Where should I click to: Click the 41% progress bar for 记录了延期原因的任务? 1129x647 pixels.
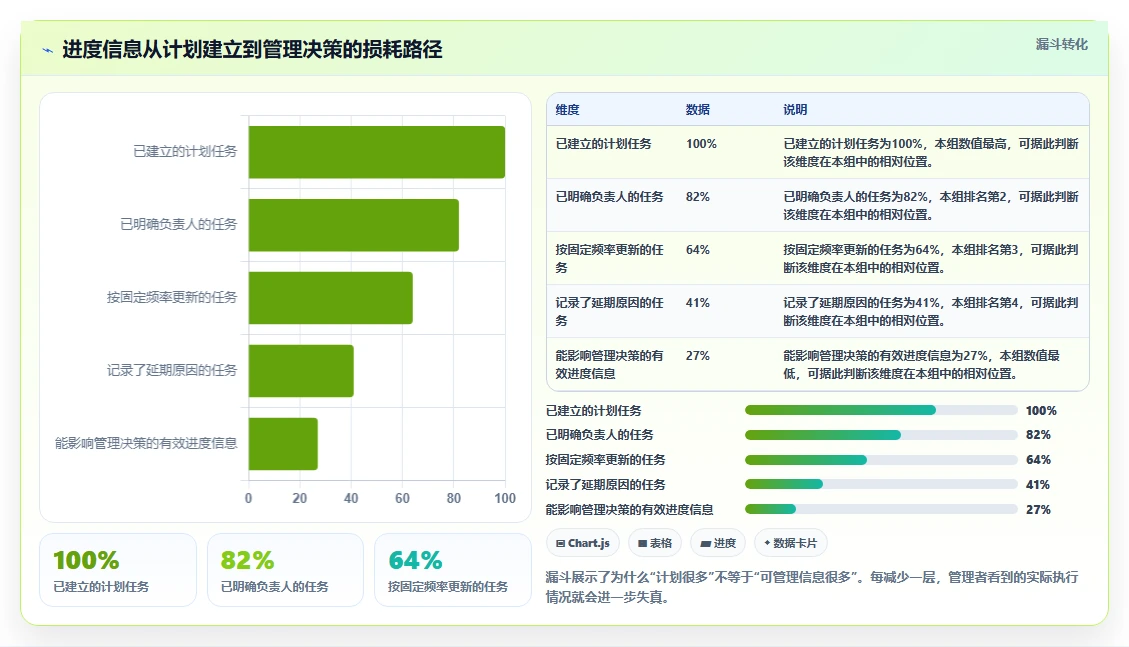[x=881, y=484]
